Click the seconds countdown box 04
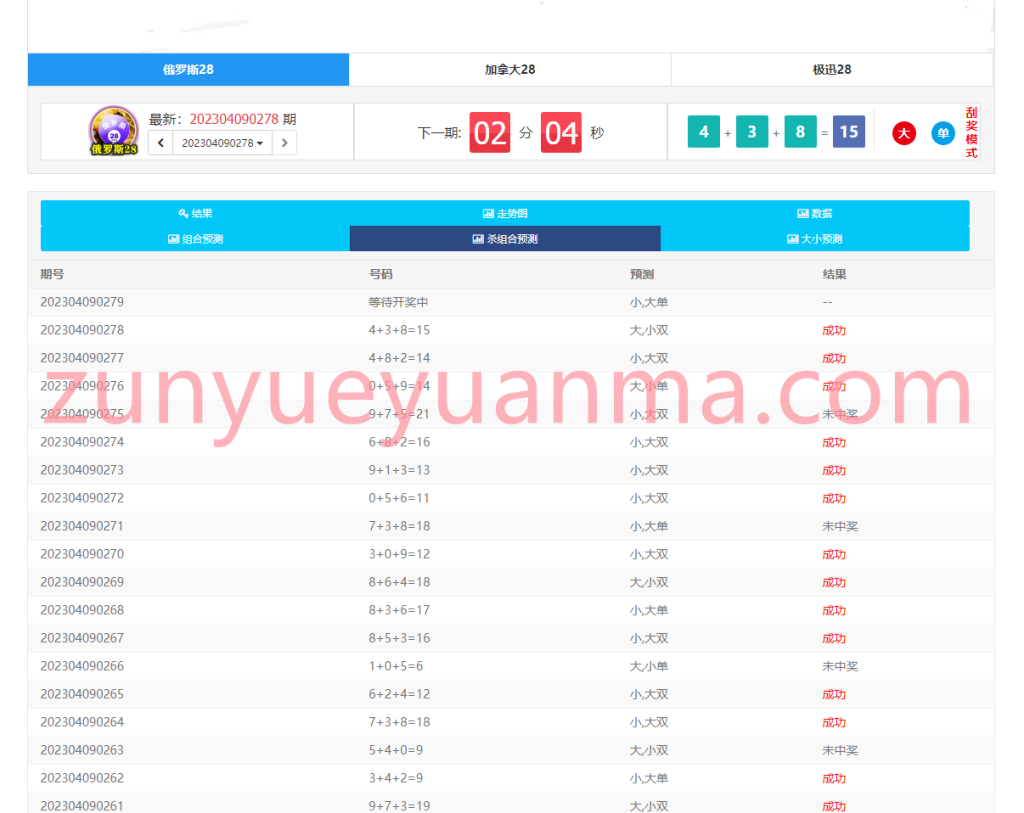1024x813 pixels. (561, 133)
